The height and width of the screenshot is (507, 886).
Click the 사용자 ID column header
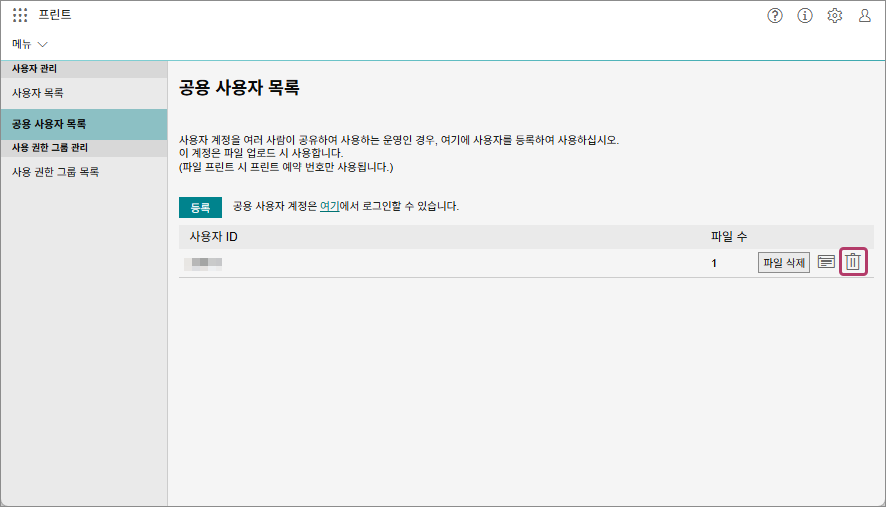point(214,236)
